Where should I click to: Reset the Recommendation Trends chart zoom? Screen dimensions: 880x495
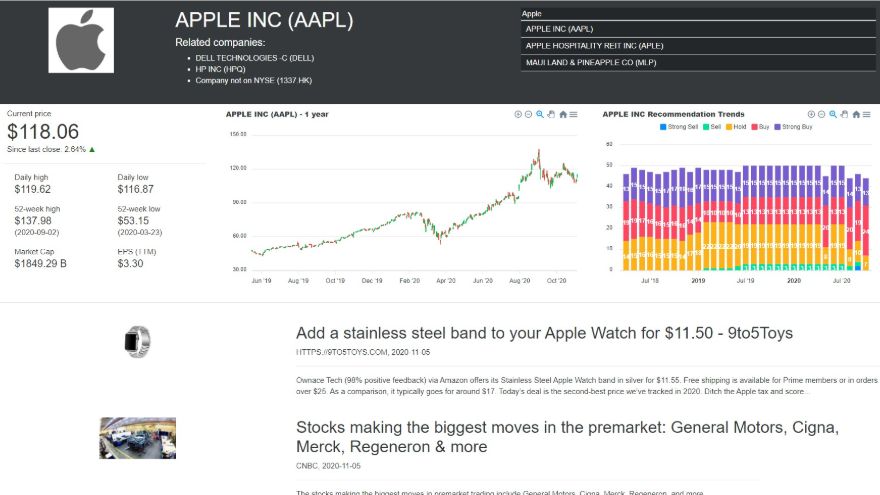[856, 114]
